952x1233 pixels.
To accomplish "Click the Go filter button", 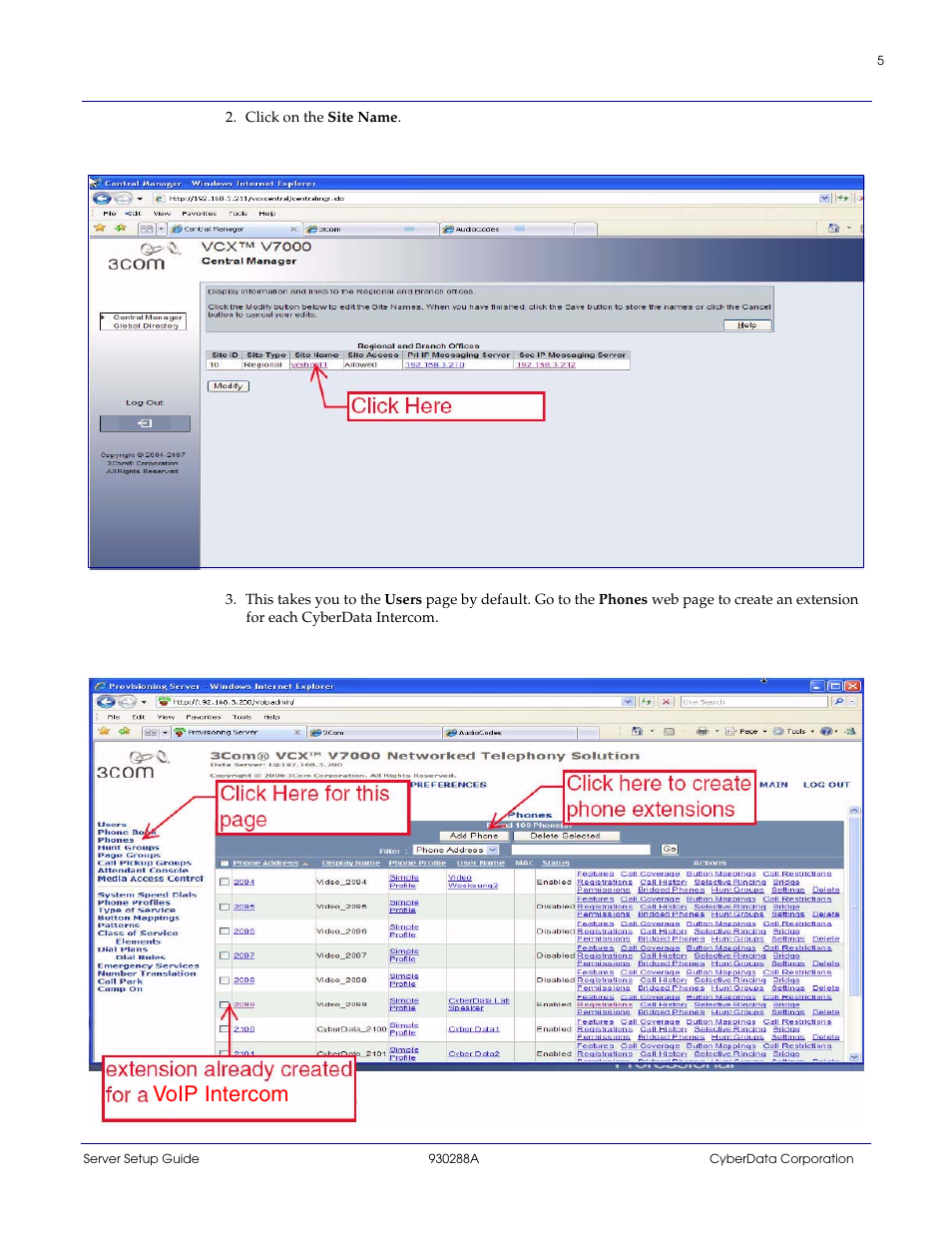I will pos(669,850).
